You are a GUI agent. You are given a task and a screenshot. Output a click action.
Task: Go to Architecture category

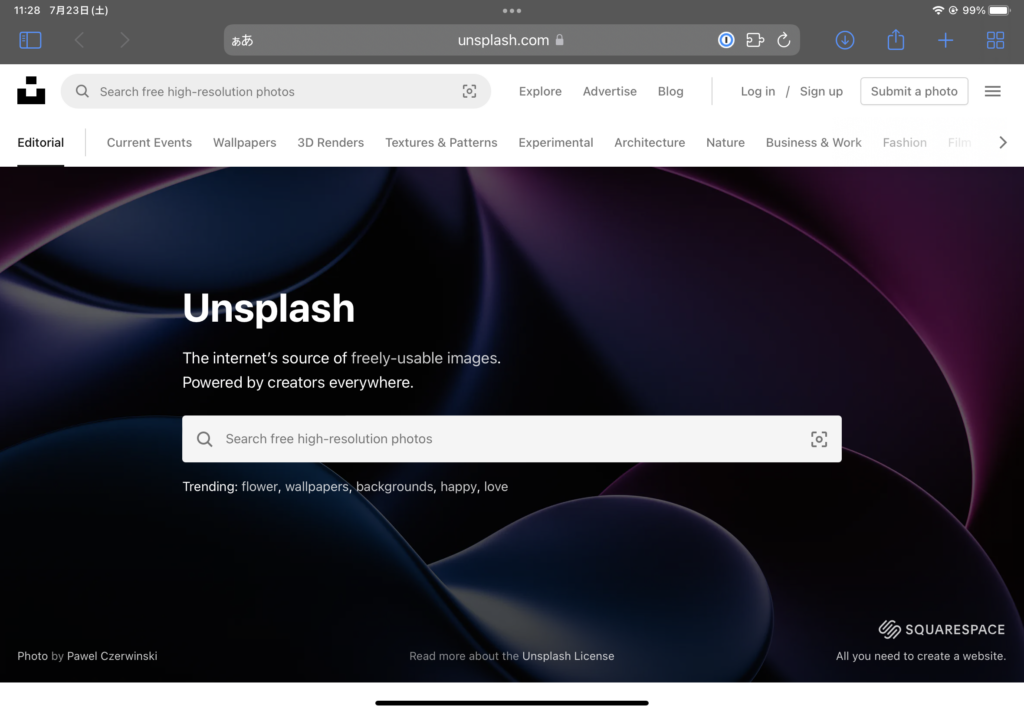tap(649, 142)
